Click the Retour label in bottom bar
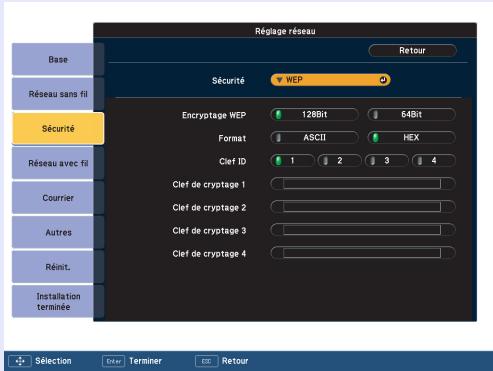 pyautogui.click(x=235, y=361)
